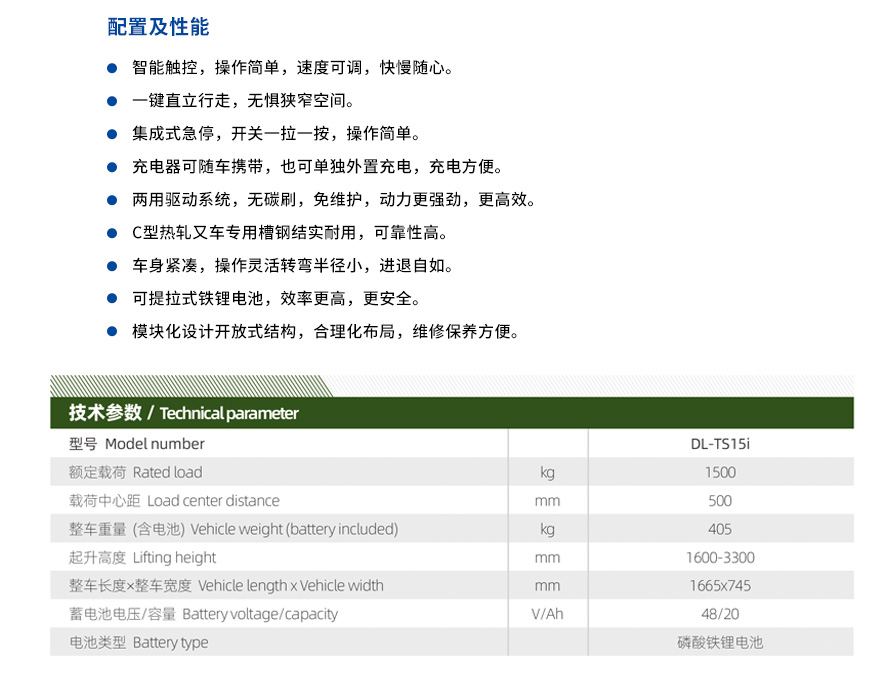Click the Load center distance value 500
This screenshot has width=884, height=680.
pyautogui.click(x=720, y=501)
